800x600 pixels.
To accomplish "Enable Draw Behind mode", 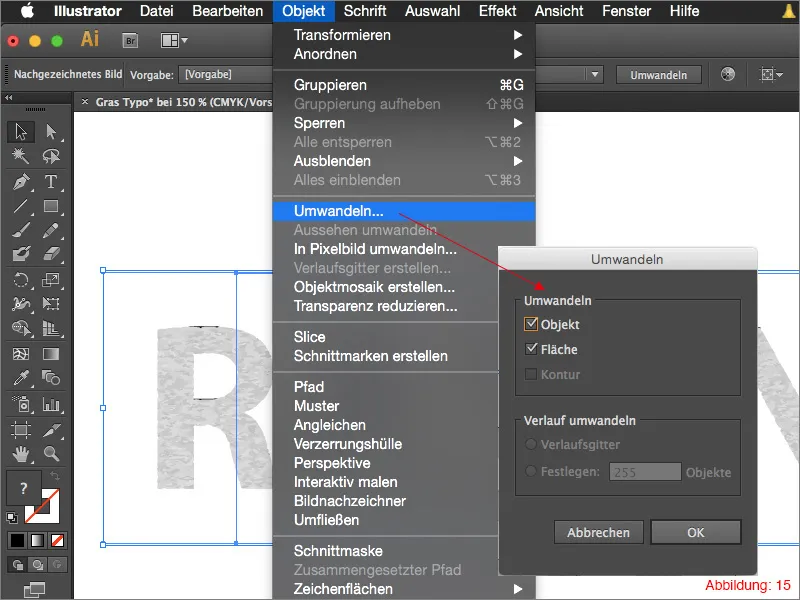I will (x=37, y=564).
